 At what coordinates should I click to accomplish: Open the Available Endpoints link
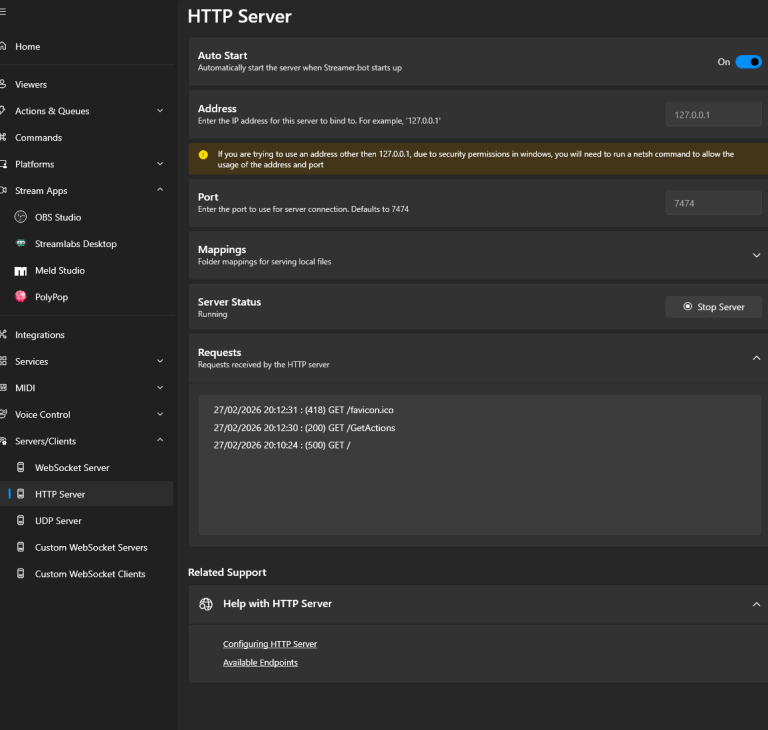(260, 663)
